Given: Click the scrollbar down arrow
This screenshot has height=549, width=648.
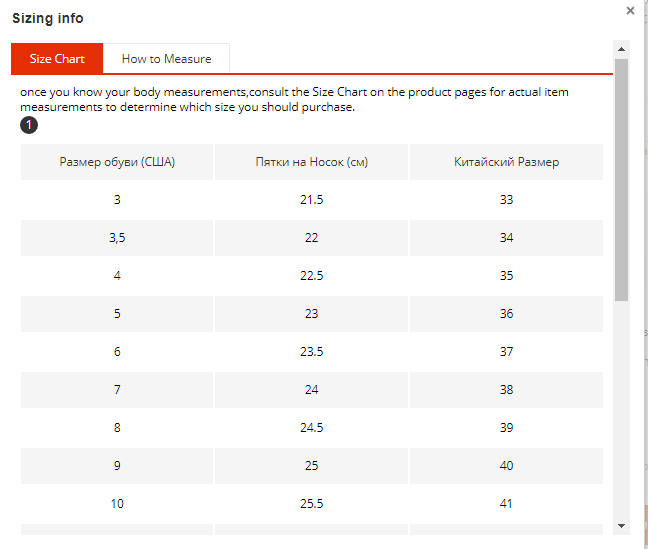Looking at the screenshot, I should [x=621, y=525].
